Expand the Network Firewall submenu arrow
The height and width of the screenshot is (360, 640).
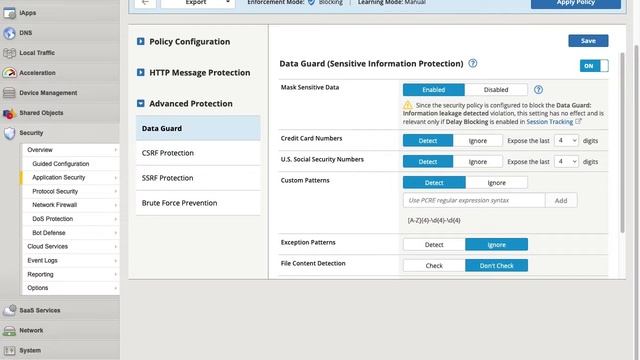pyautogui.click(x=116, y=205)
